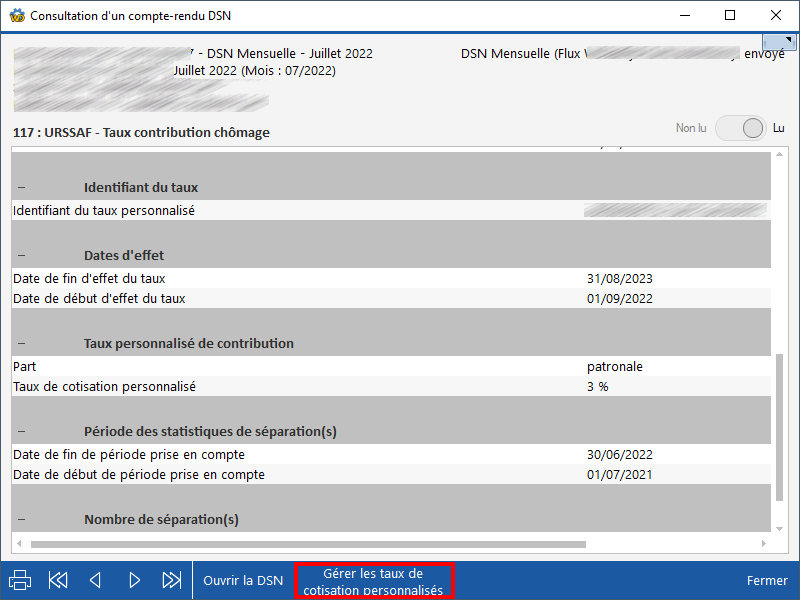This screenshot has width=800, height=600.
Task: Collapse the Identifiant du taux section
Action: coord(21,188)
